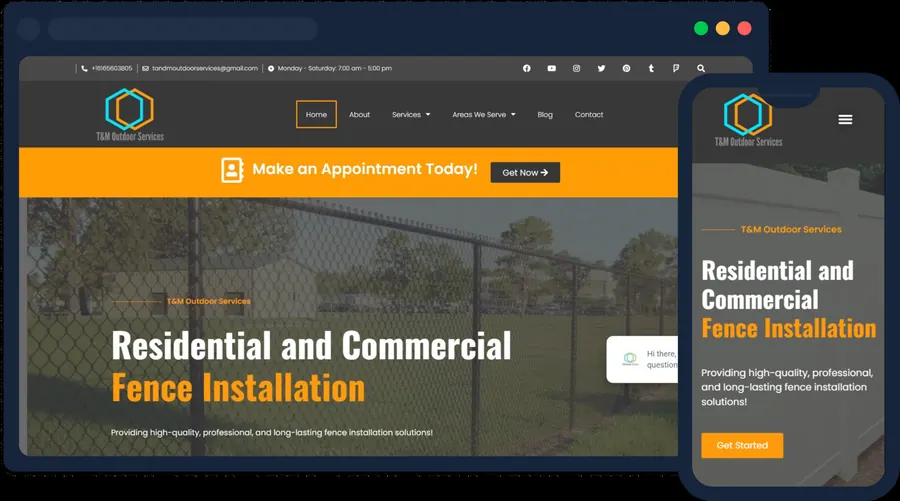Screen dimensions: 900x501
Task: Click Fence Installation heading on phone
Action: [x=789, y=329]
